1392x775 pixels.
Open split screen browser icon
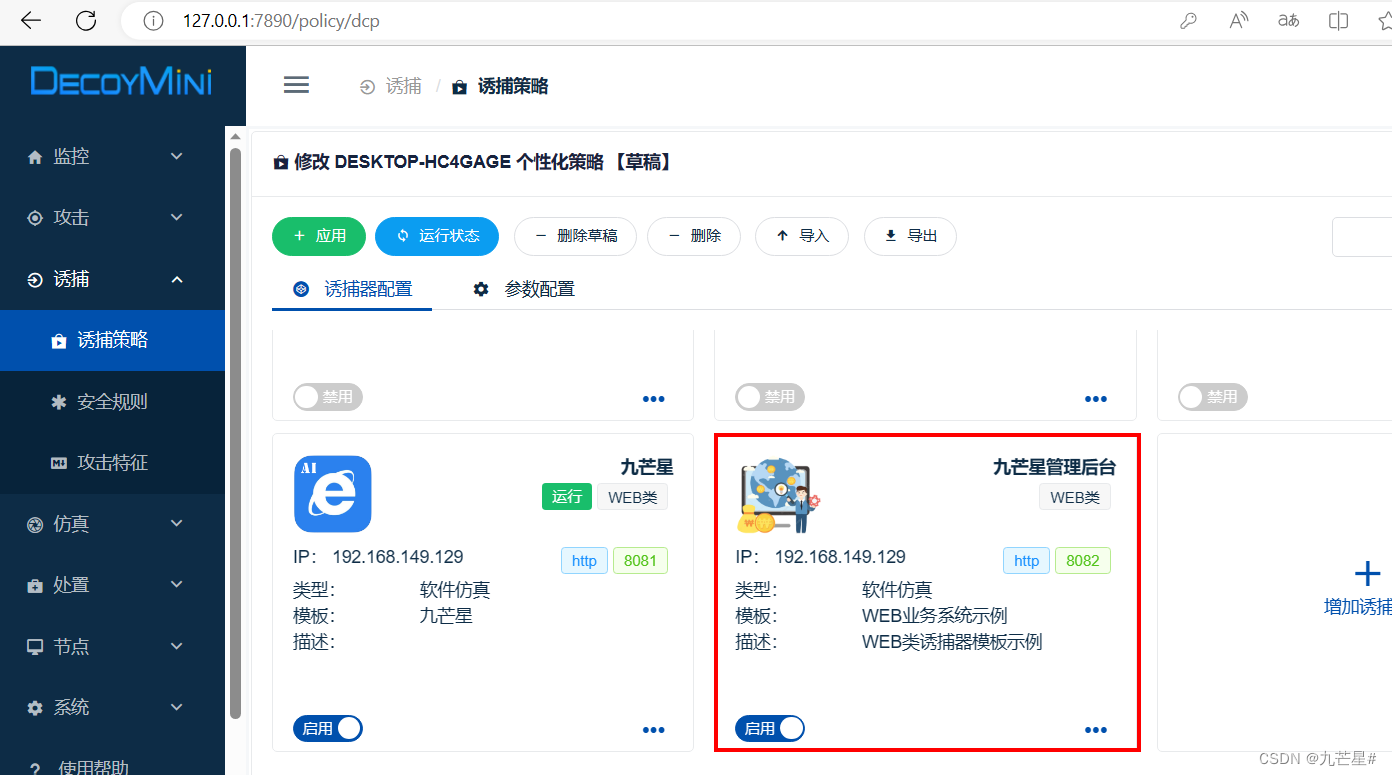pyautogui.click(x=1338, y=21)
